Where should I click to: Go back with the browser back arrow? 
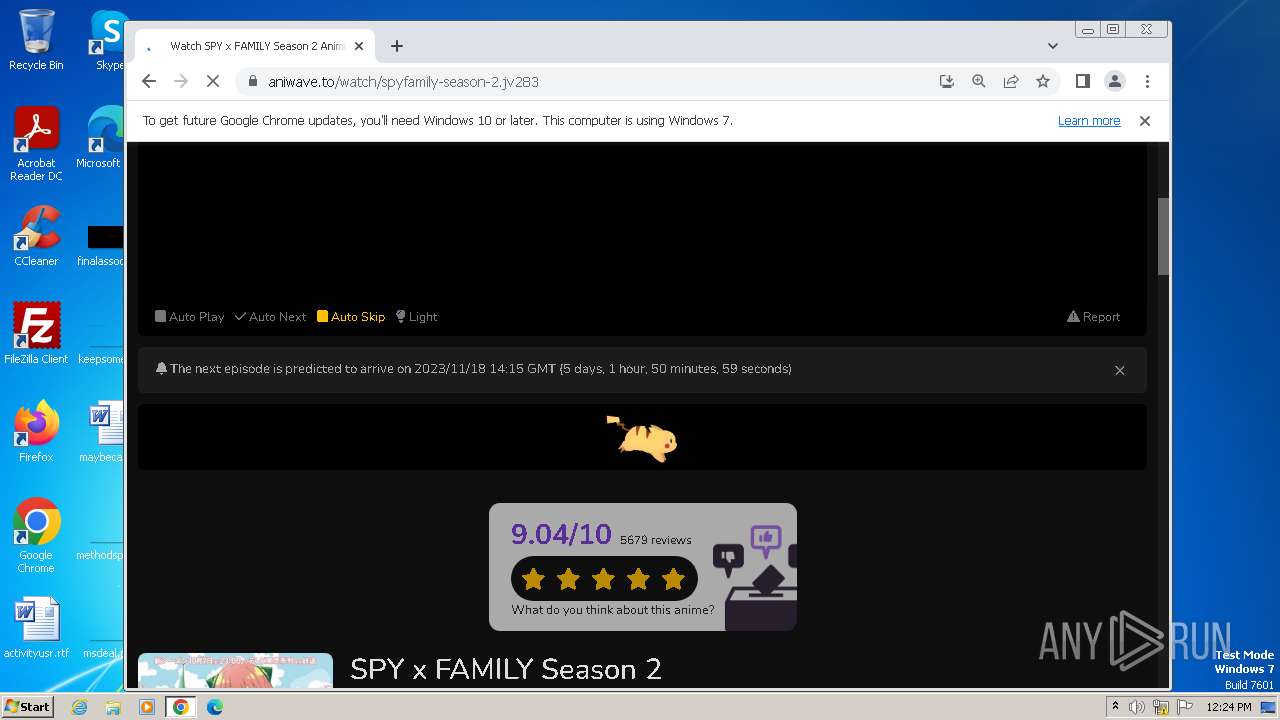point(149,82)
